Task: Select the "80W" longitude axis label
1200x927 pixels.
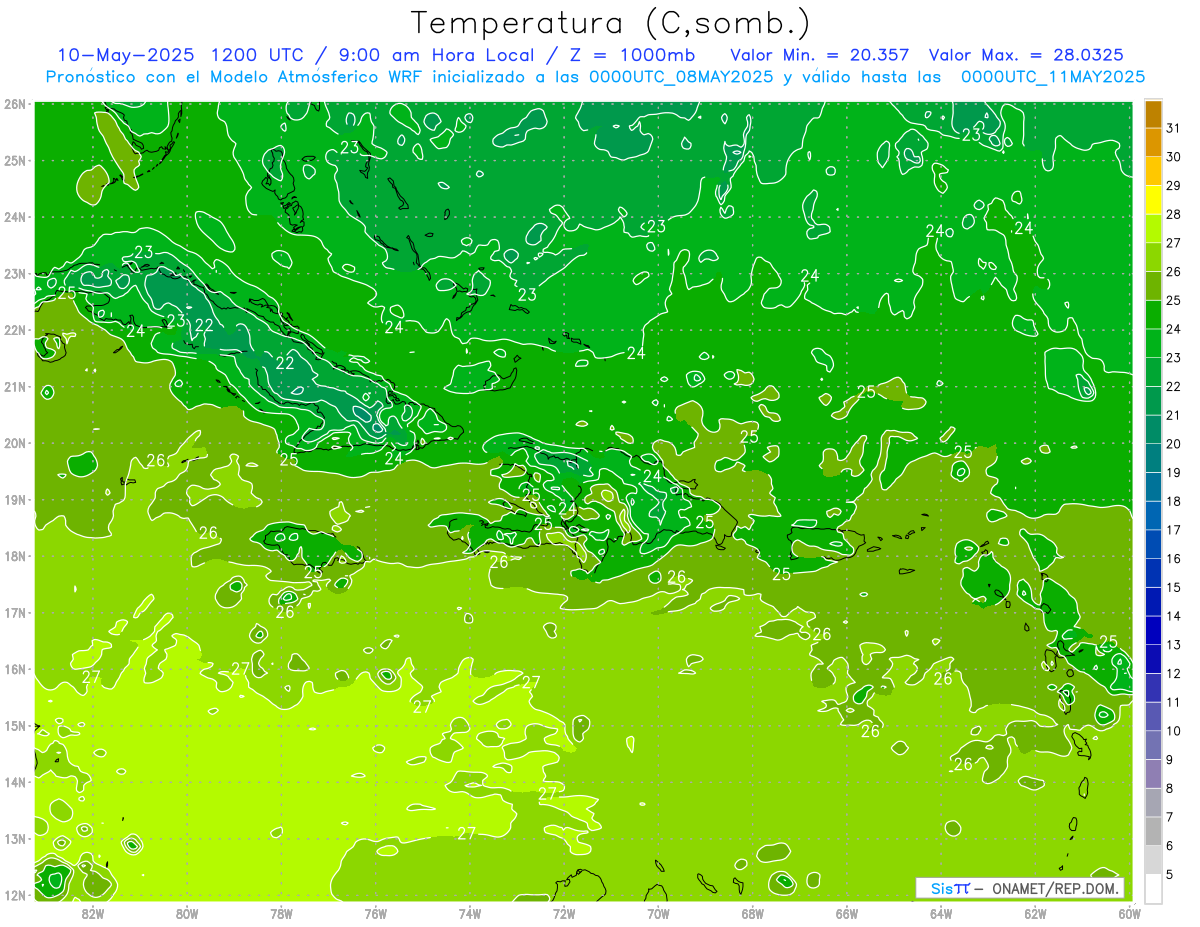Action: [x=187, y=913]
